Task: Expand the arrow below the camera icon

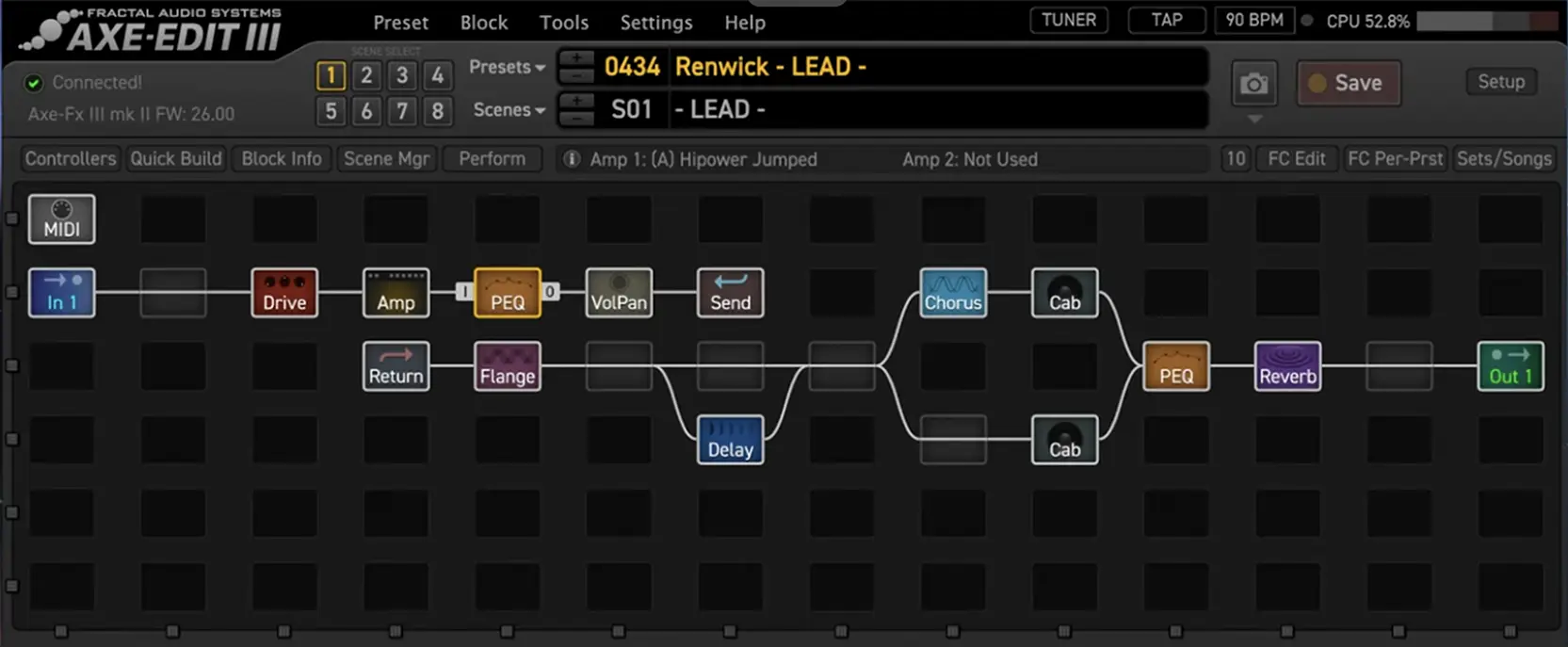Action: click(x=1254, y=120)
